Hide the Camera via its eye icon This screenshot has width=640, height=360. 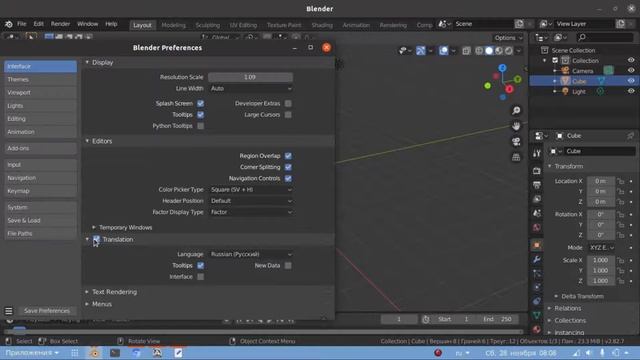tap(631, 71)
